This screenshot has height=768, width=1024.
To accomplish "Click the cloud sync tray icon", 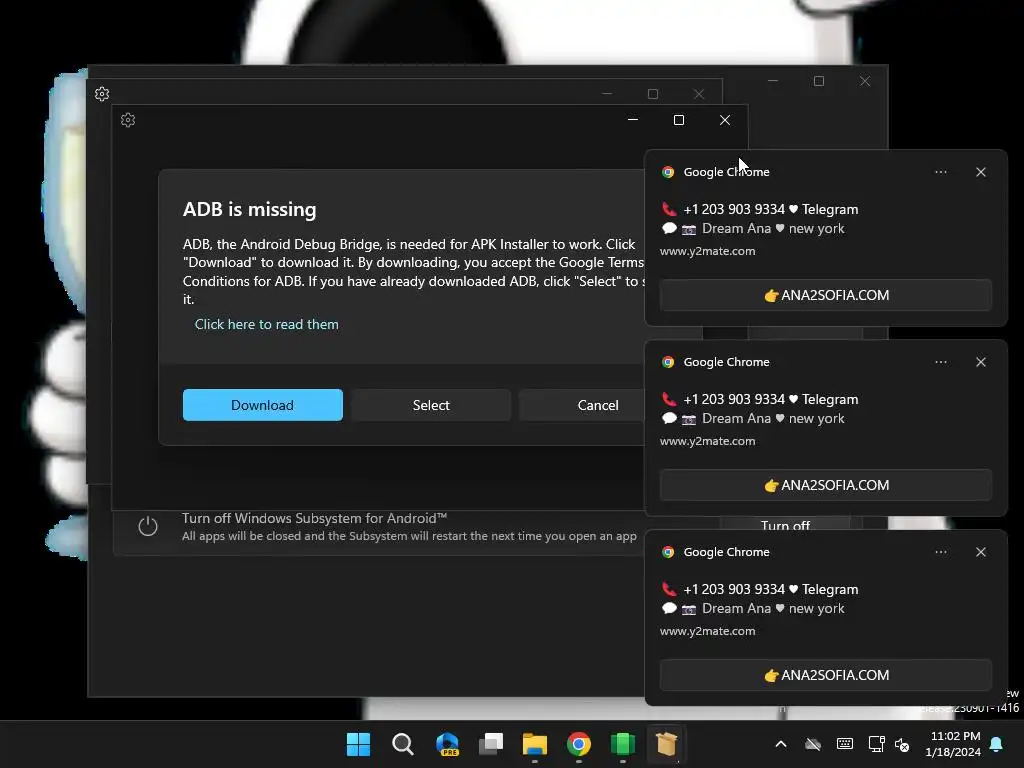I will click(x=812, y=744).
